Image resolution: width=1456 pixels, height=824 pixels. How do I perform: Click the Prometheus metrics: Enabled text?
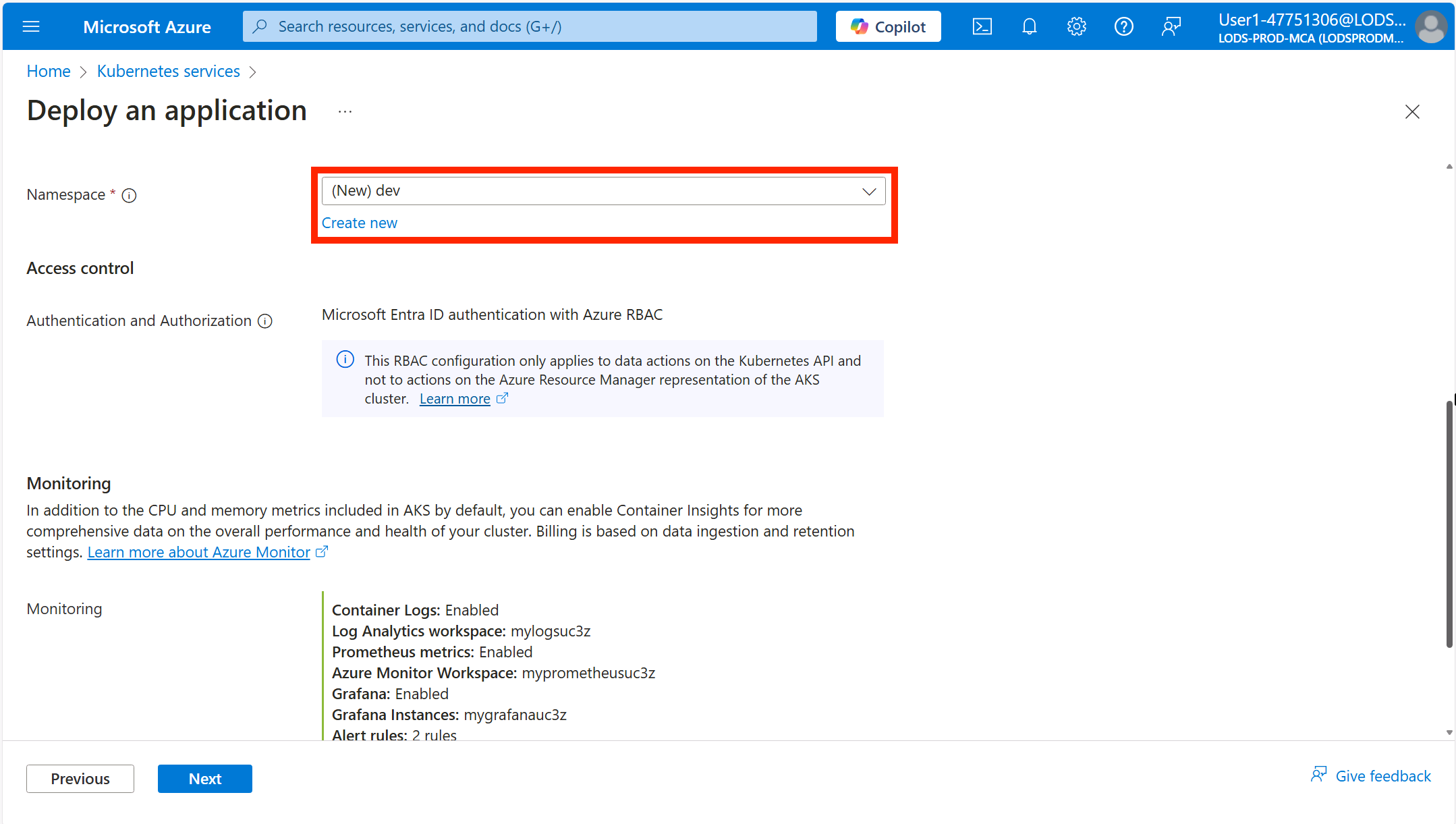pyautogui.click(x=432, y=652)
